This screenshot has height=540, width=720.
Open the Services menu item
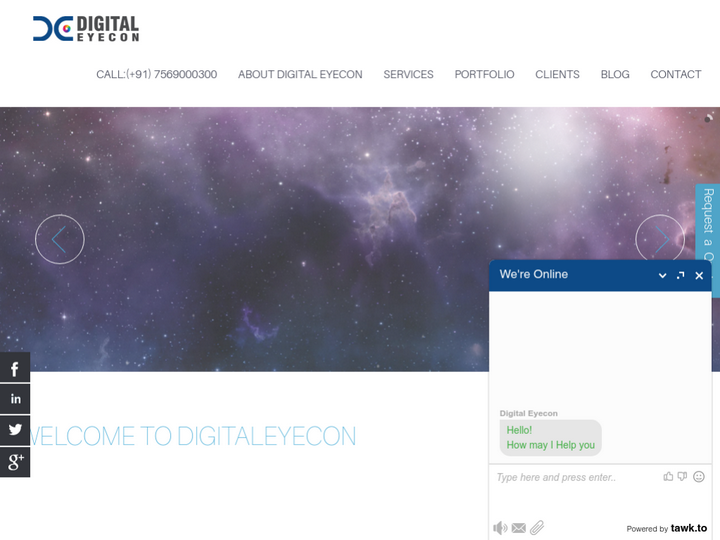[408, 75]
